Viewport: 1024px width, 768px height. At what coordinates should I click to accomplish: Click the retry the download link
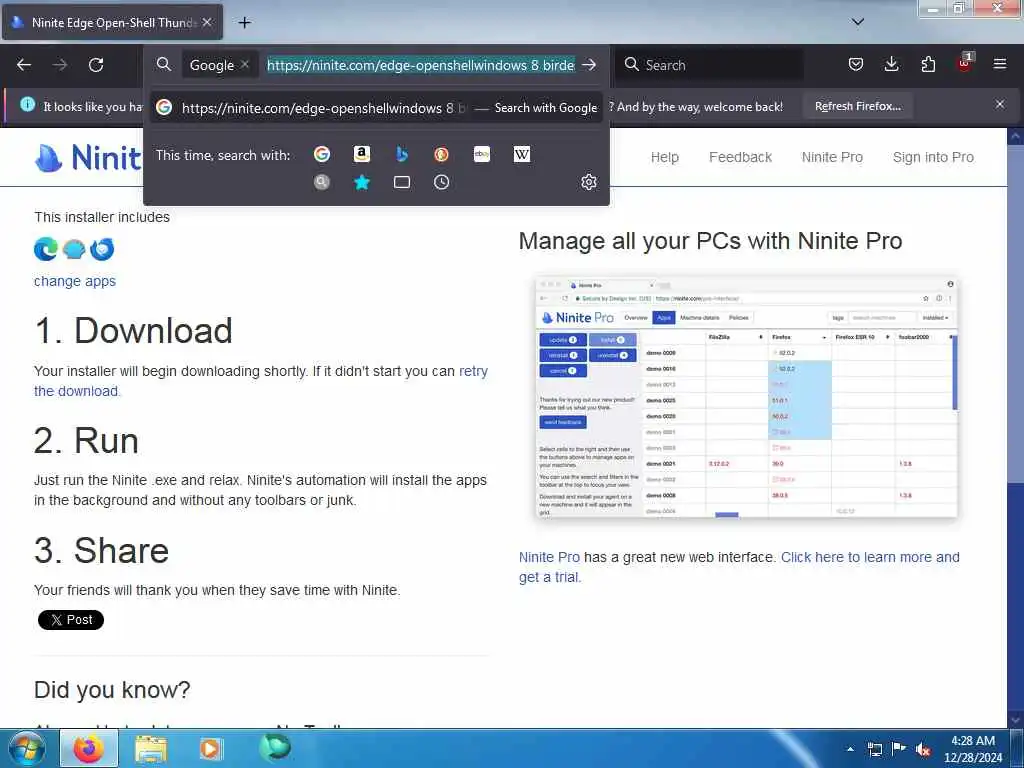click(x=261, y=381)
